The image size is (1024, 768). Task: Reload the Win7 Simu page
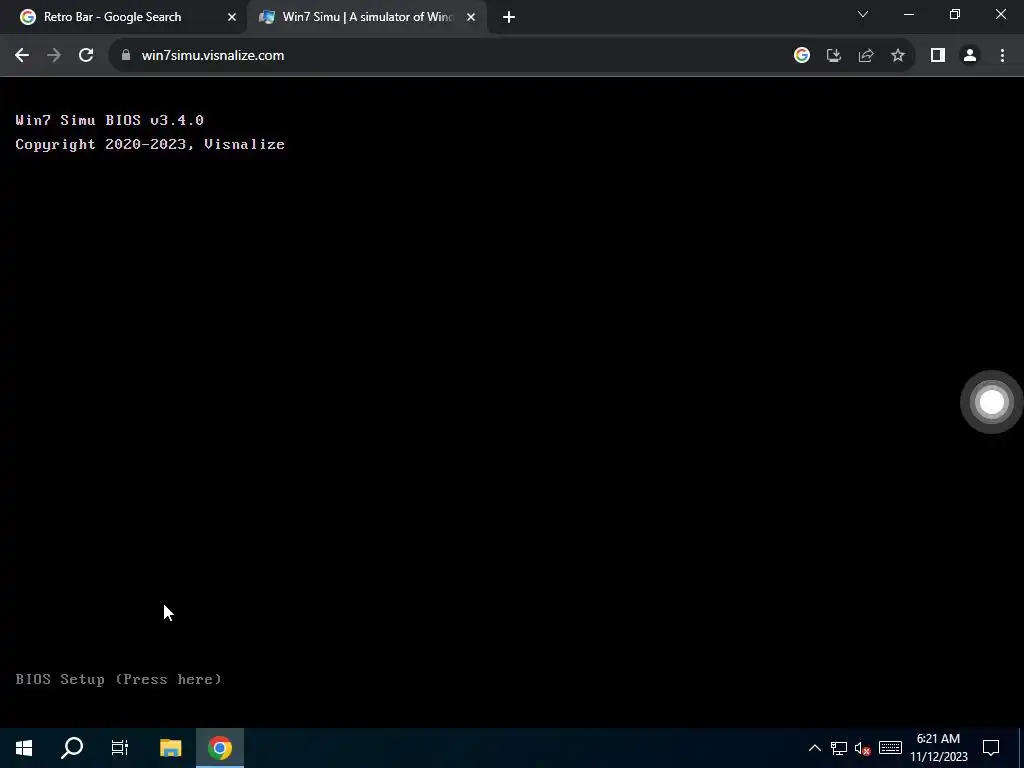tap(86, 56)
